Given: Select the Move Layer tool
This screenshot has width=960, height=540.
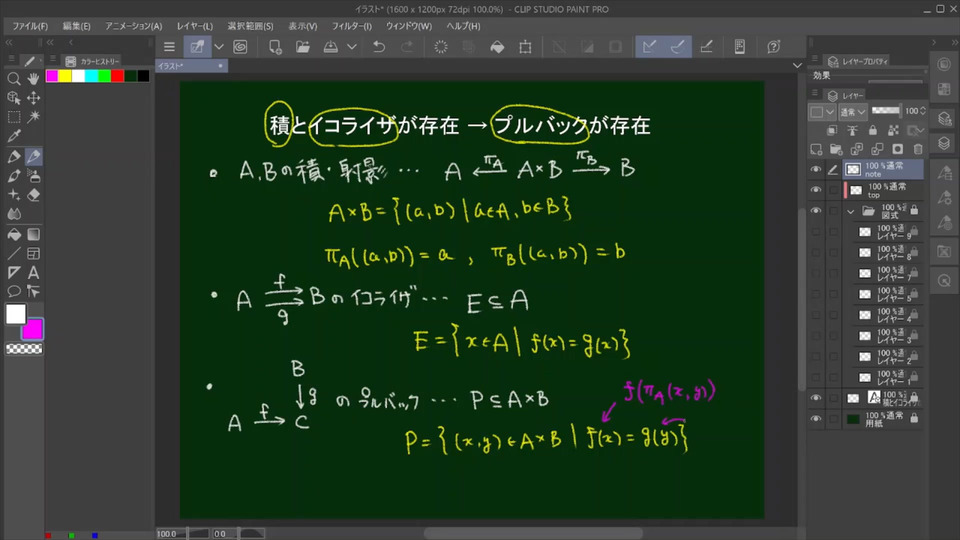Looking at the screenshot, I should pyautogui.click(x=34, y=97).
